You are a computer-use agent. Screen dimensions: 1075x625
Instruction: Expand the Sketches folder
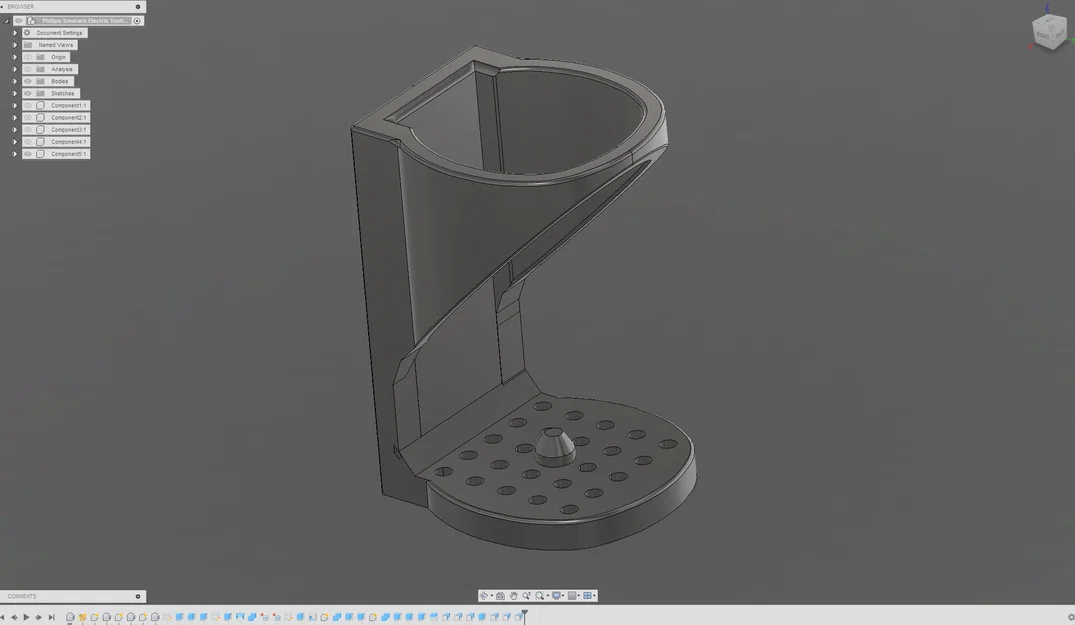(x=15, y=94)
